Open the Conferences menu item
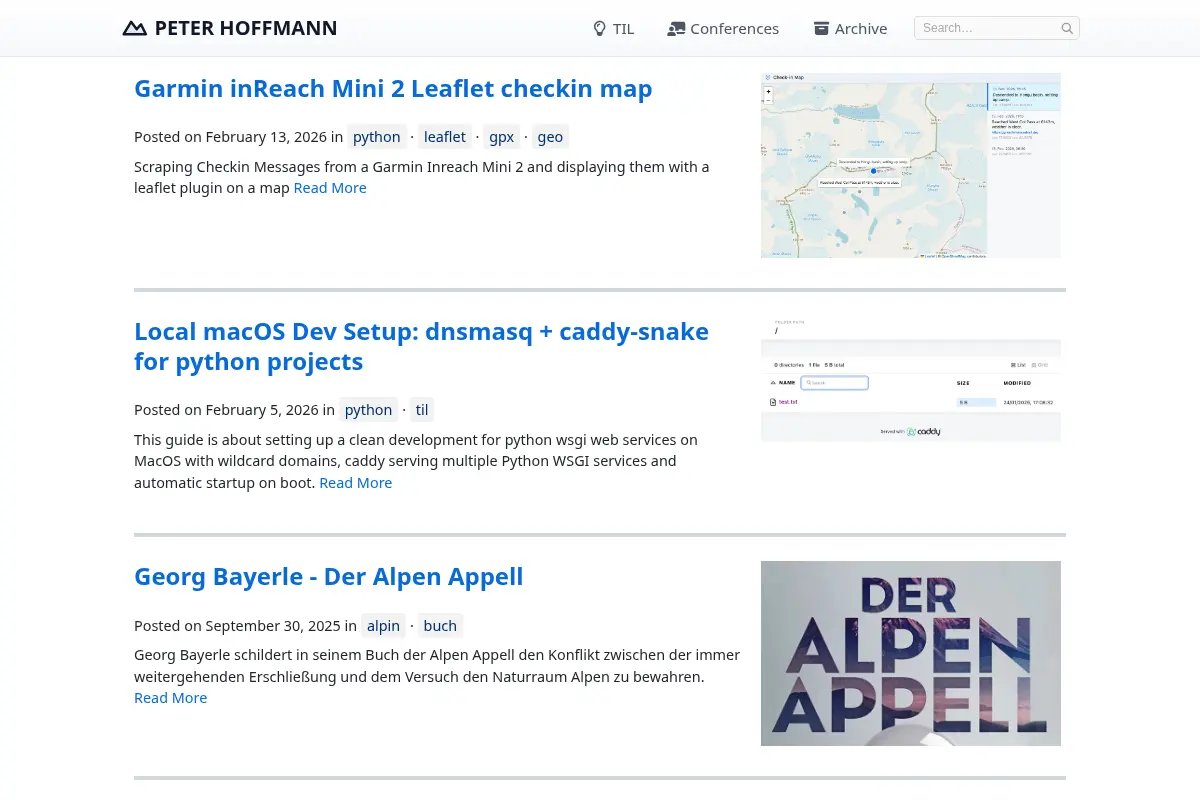The height and width of the screenshot is (800, 1200). (723, 28)
